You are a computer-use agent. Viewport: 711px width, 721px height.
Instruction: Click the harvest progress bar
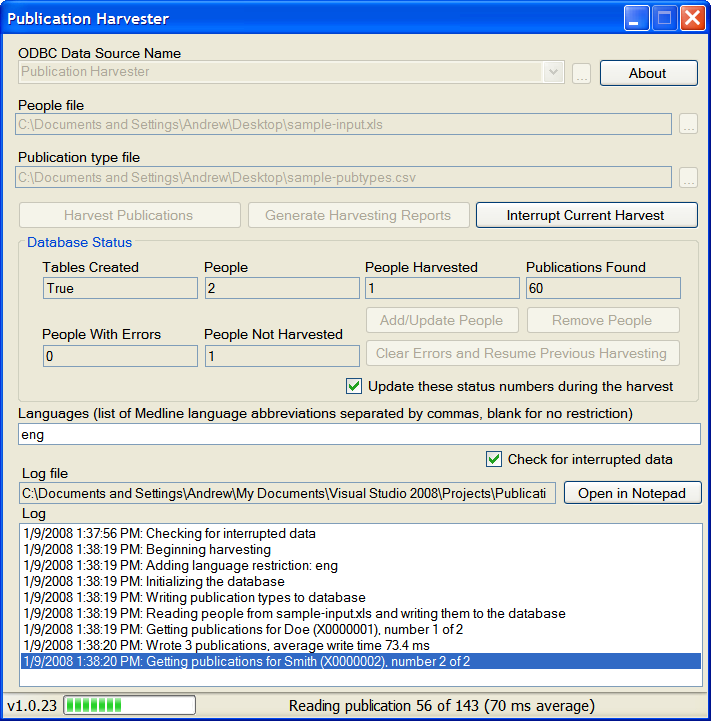pyautogui.click(x=130, y=705)
